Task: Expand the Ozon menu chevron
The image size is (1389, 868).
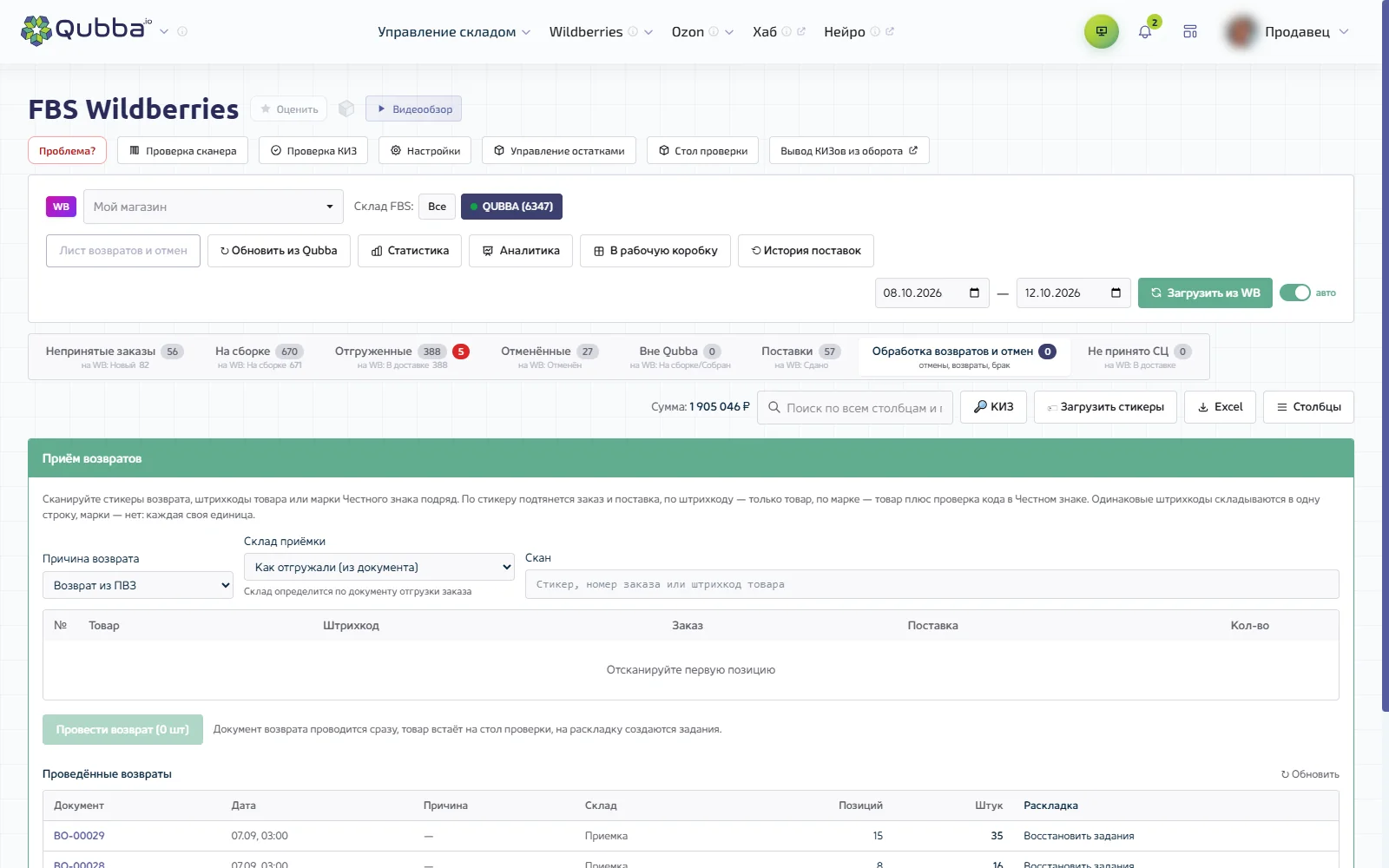Action: click(x=729, y=32)
